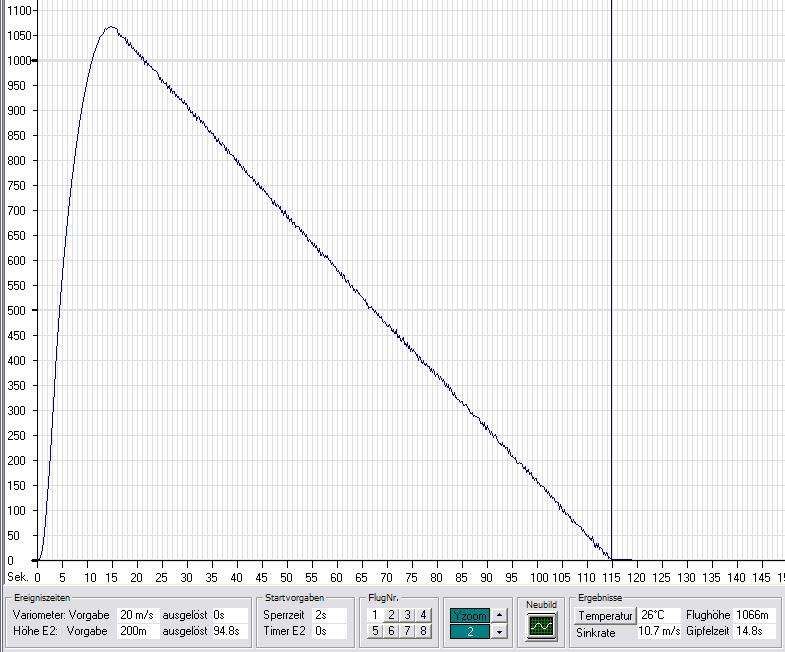Select flight number 2
The height and width of the screenshot is (652, 785).
[x=391, y=614]
